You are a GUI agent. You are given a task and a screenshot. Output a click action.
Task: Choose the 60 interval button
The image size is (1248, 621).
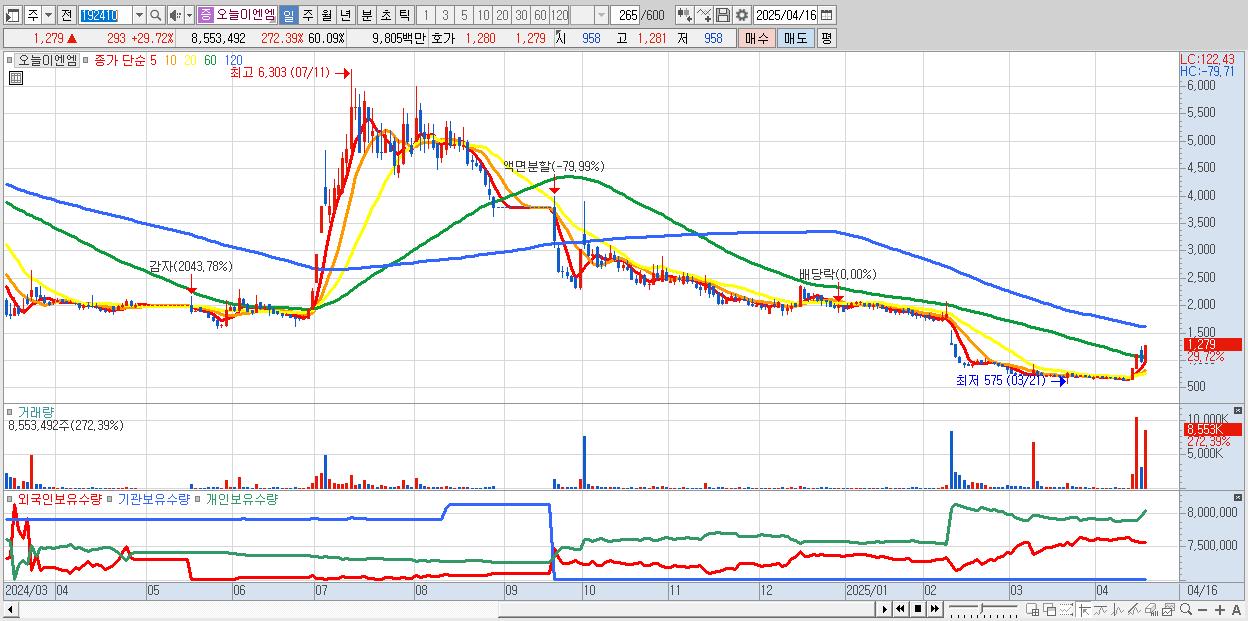(x=540, y=15)
